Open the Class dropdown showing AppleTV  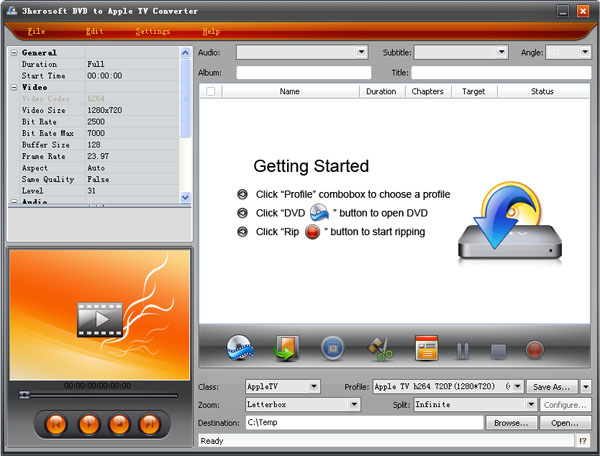pyautogui.click(x=314, y=386)
